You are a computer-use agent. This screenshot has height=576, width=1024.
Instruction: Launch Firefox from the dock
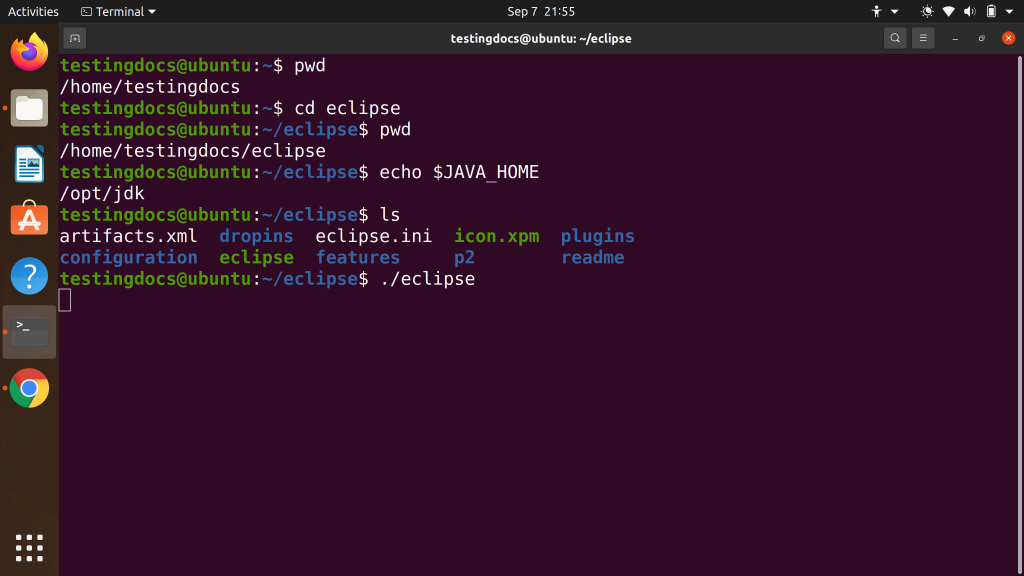click(29, 53)
